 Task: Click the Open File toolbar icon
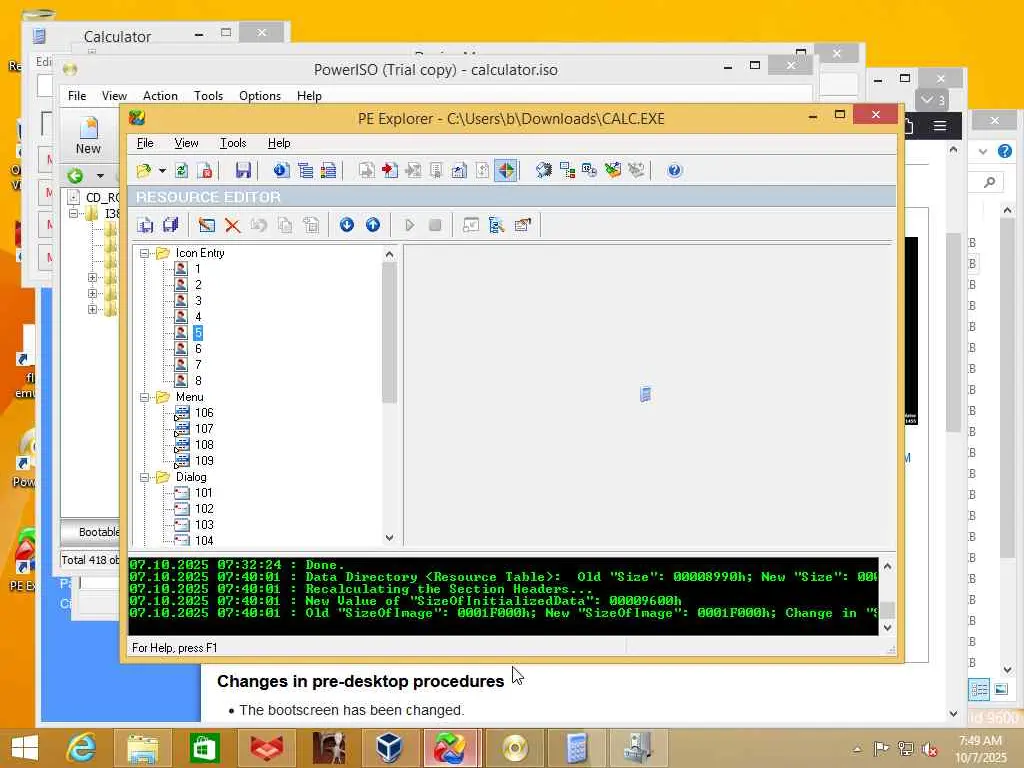tap(144, 171)
